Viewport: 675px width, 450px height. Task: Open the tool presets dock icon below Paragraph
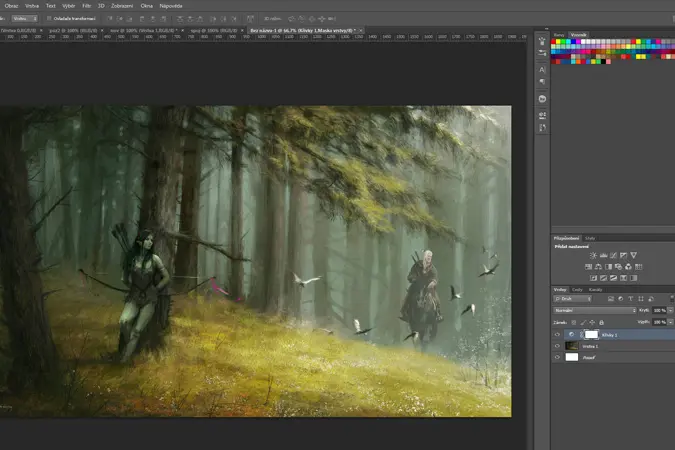pos(542,99)
